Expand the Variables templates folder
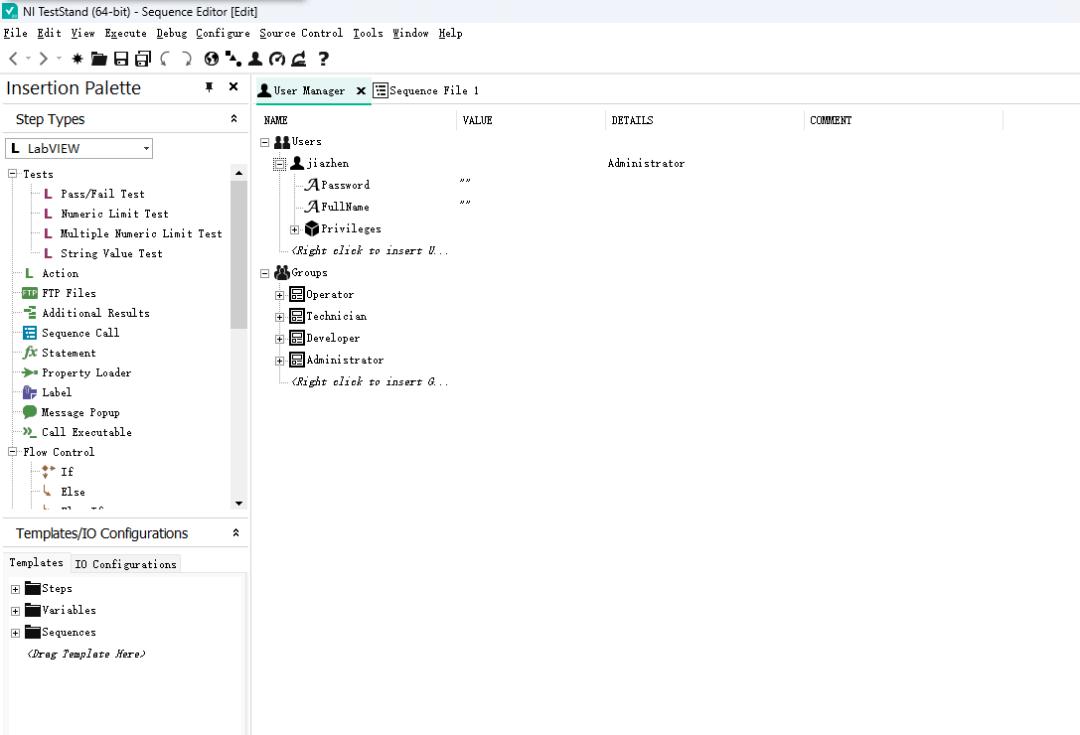 coord(15,611)
